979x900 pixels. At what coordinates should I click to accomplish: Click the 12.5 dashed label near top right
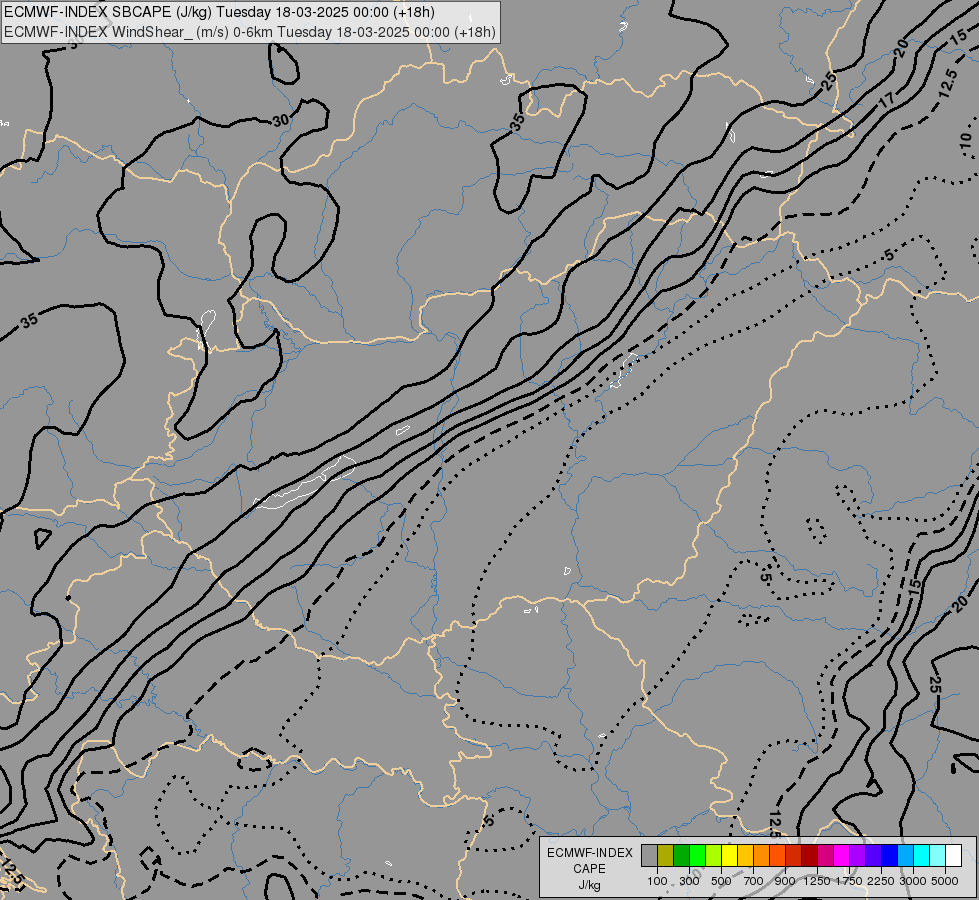tap(947, 84)
